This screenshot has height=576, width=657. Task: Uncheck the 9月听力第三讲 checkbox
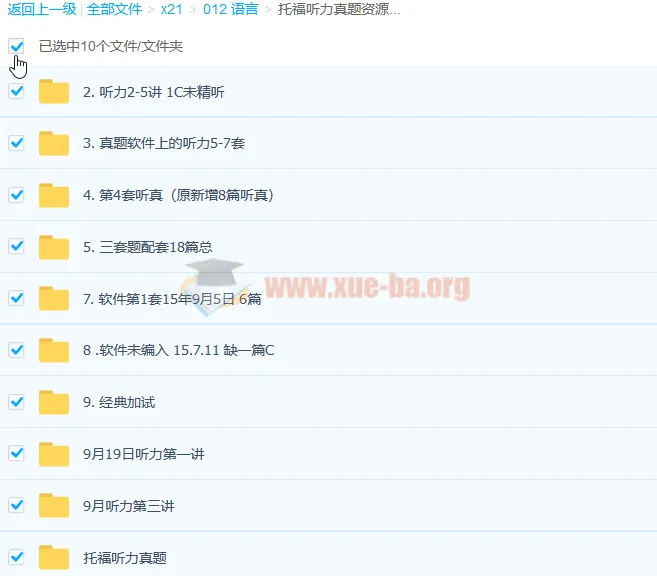[16, 505]
